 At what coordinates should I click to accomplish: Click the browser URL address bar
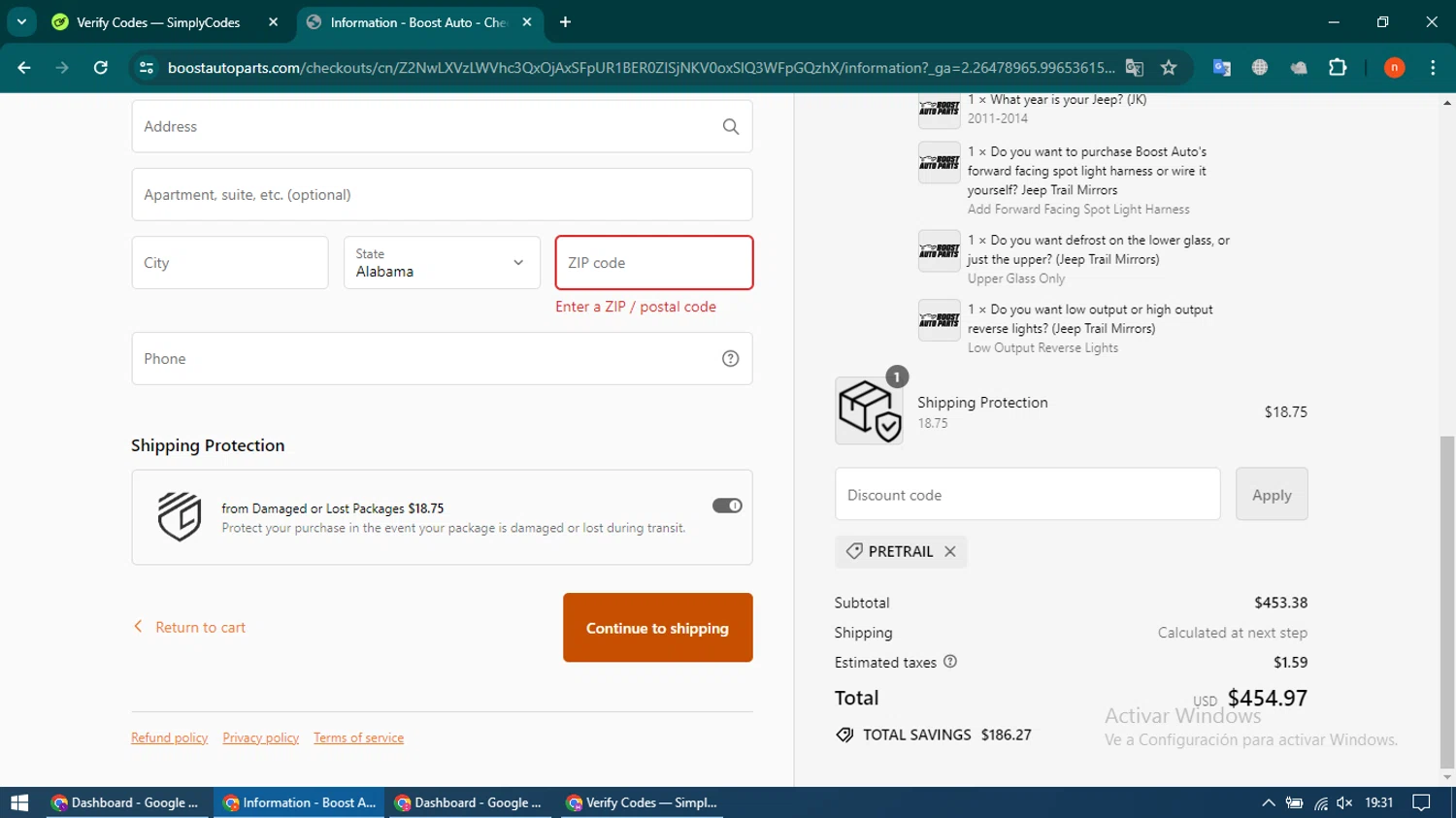click(641, 67)
